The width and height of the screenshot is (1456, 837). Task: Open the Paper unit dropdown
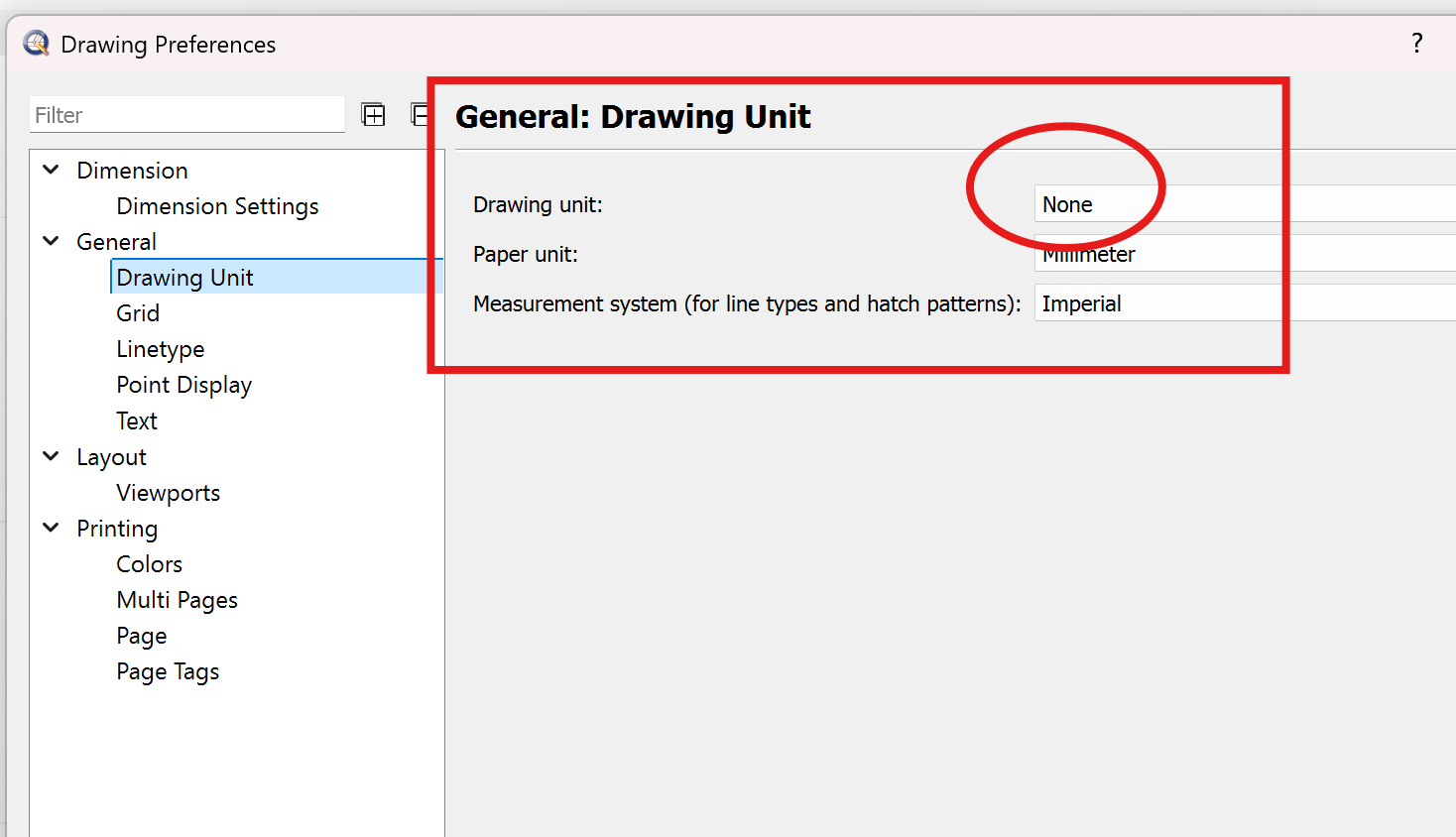(1240, 255)
